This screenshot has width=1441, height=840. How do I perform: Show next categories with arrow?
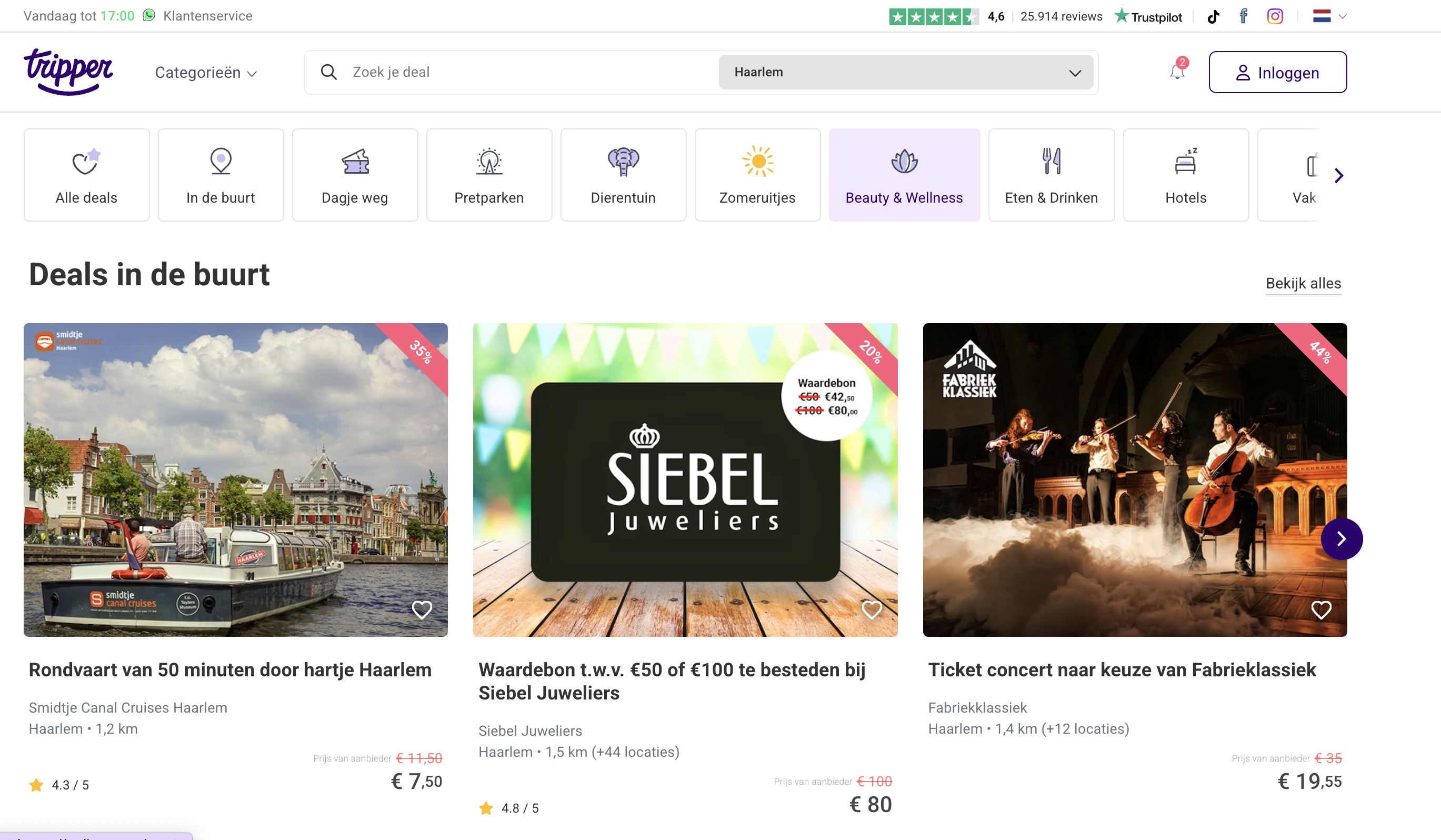tap(1339, 176)
